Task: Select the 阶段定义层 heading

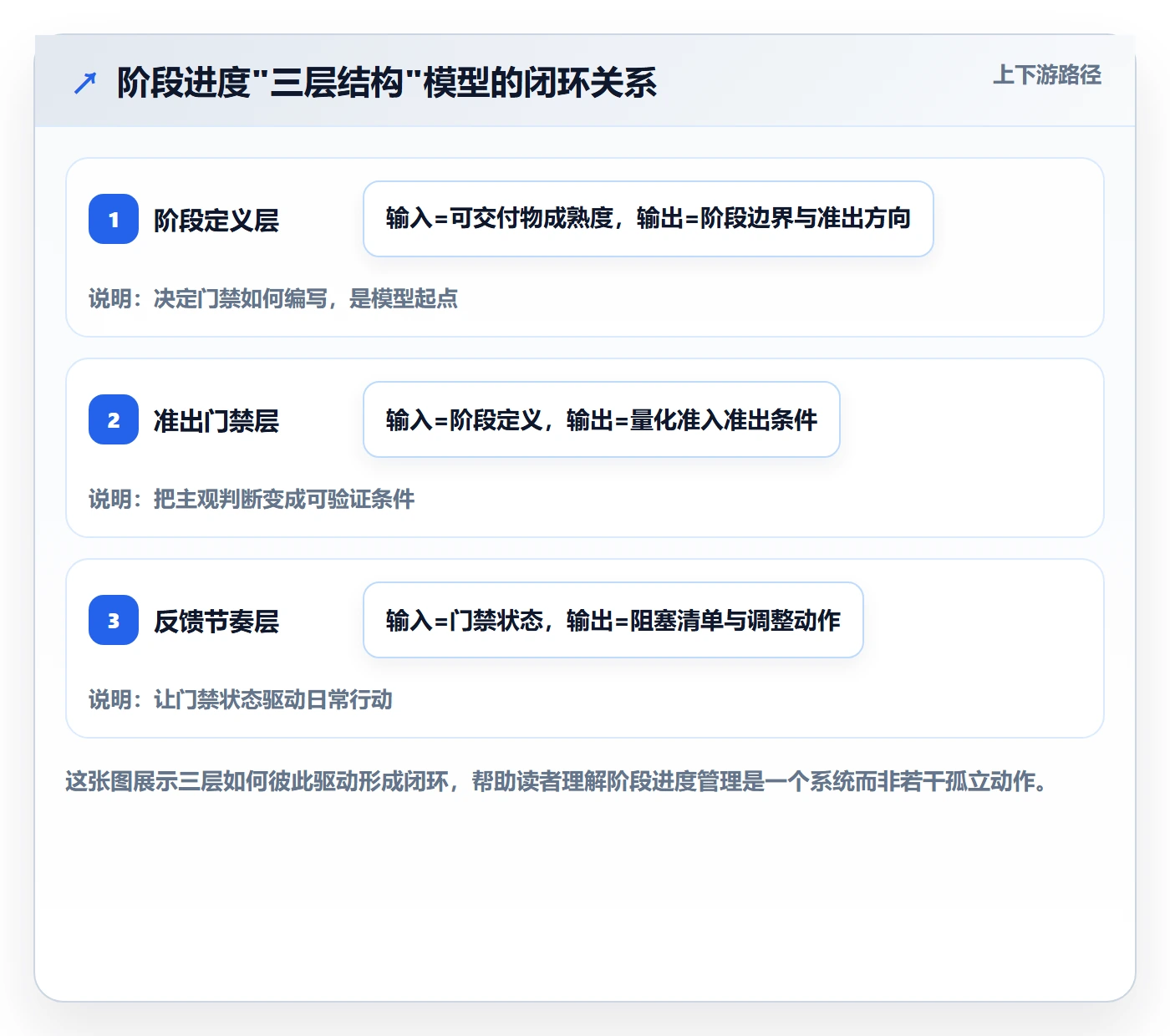Action: 216,221
